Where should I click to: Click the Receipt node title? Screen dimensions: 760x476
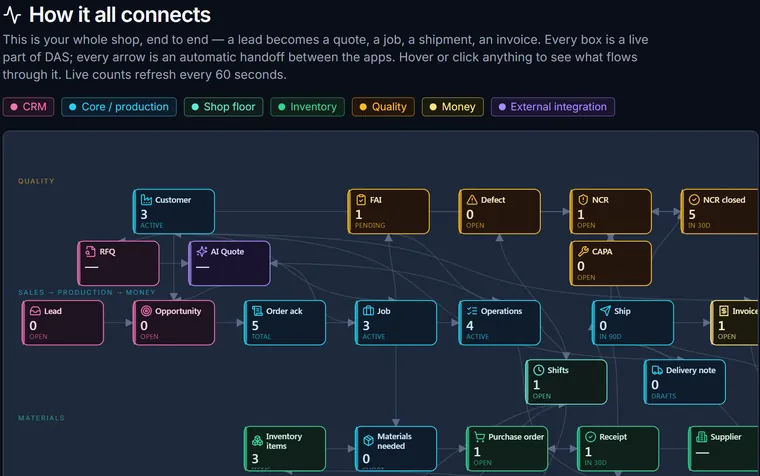pos(613,437)
